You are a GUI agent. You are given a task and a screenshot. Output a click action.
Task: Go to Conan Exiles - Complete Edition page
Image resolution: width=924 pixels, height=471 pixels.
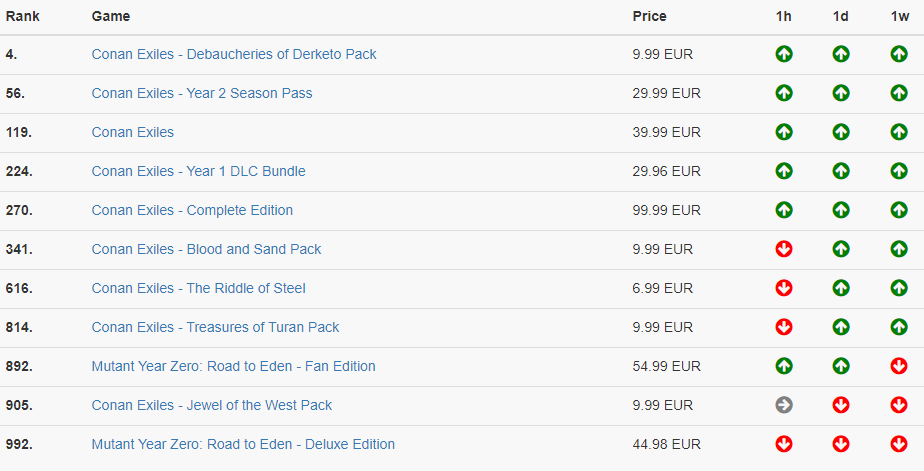point(192,210)
